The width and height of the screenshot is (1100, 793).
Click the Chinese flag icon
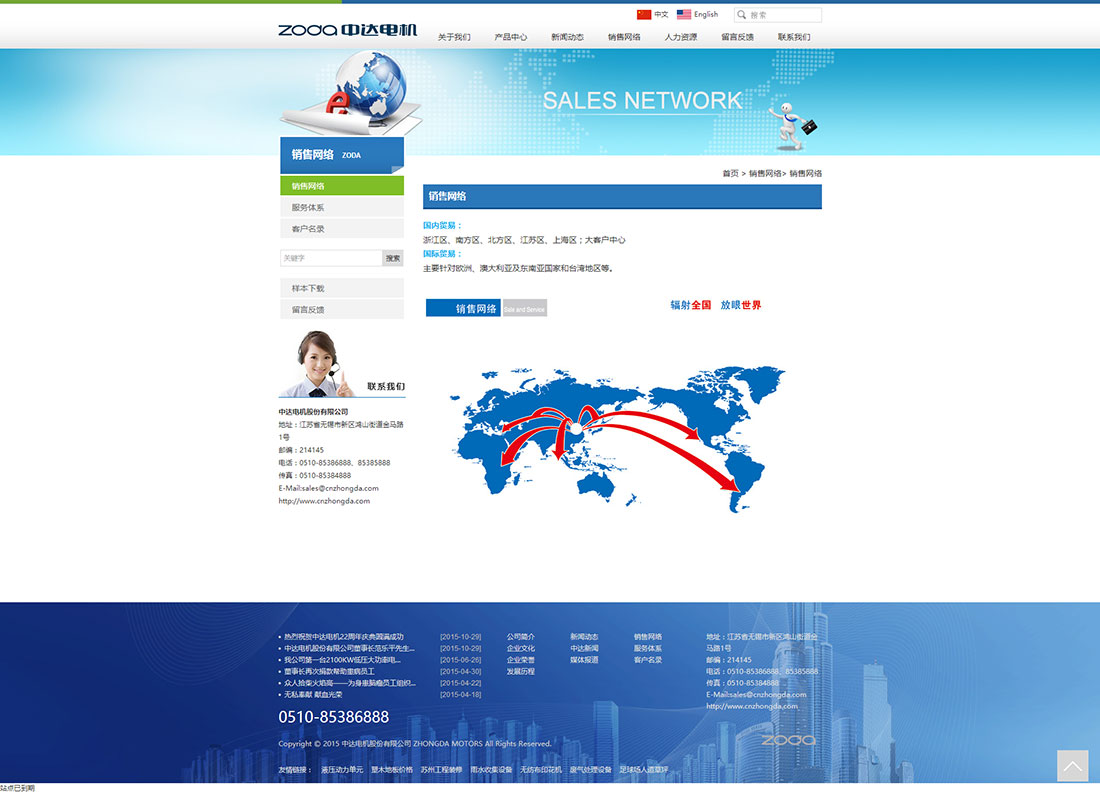[x=644, y=15]
